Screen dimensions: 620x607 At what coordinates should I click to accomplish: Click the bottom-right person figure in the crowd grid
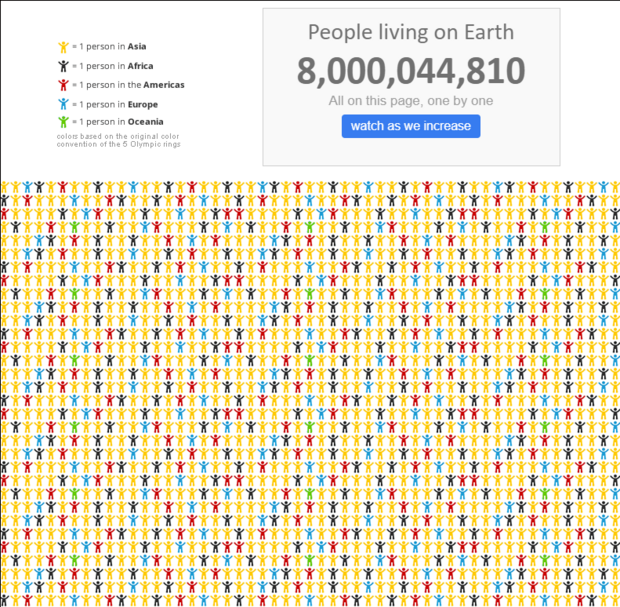[x=615, y=600]
